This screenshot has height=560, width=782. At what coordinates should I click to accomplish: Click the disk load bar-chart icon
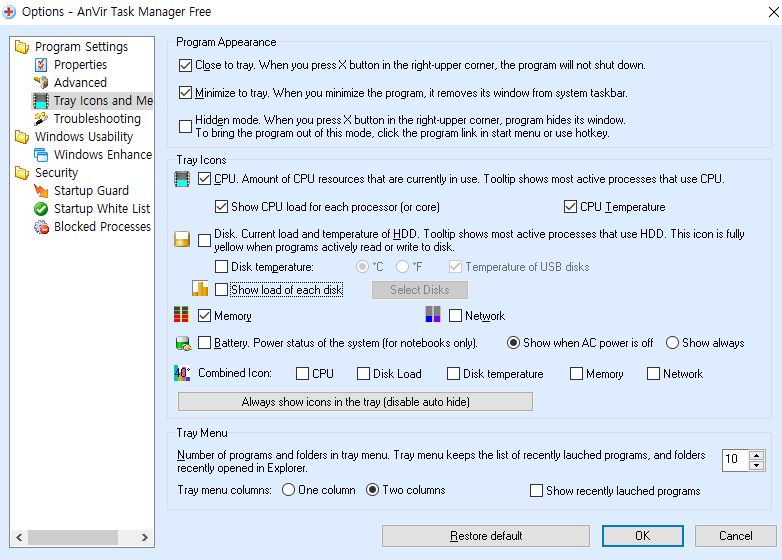coord(200,288)
